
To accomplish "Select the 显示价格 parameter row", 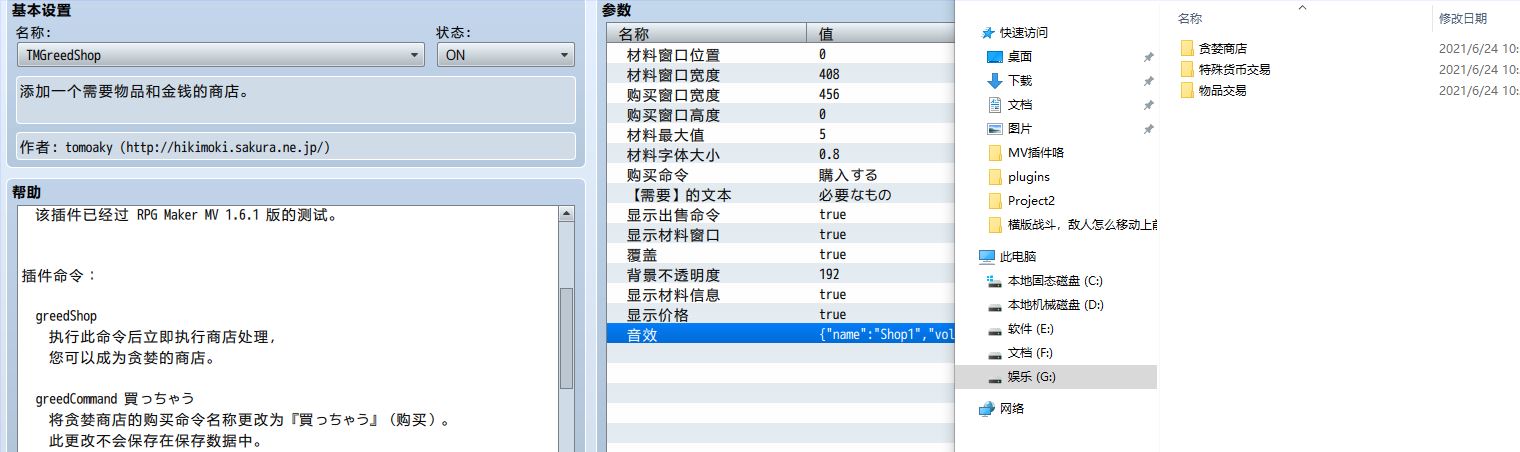I will (781, 315).
